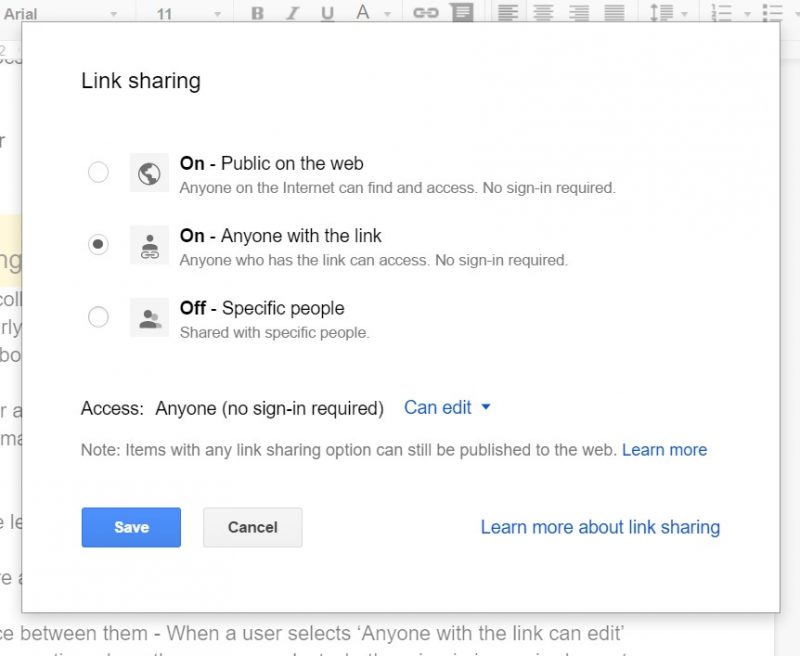Click the person-with-link icon for Anyone with the link
800x656 pixels.
coord(149,245)
